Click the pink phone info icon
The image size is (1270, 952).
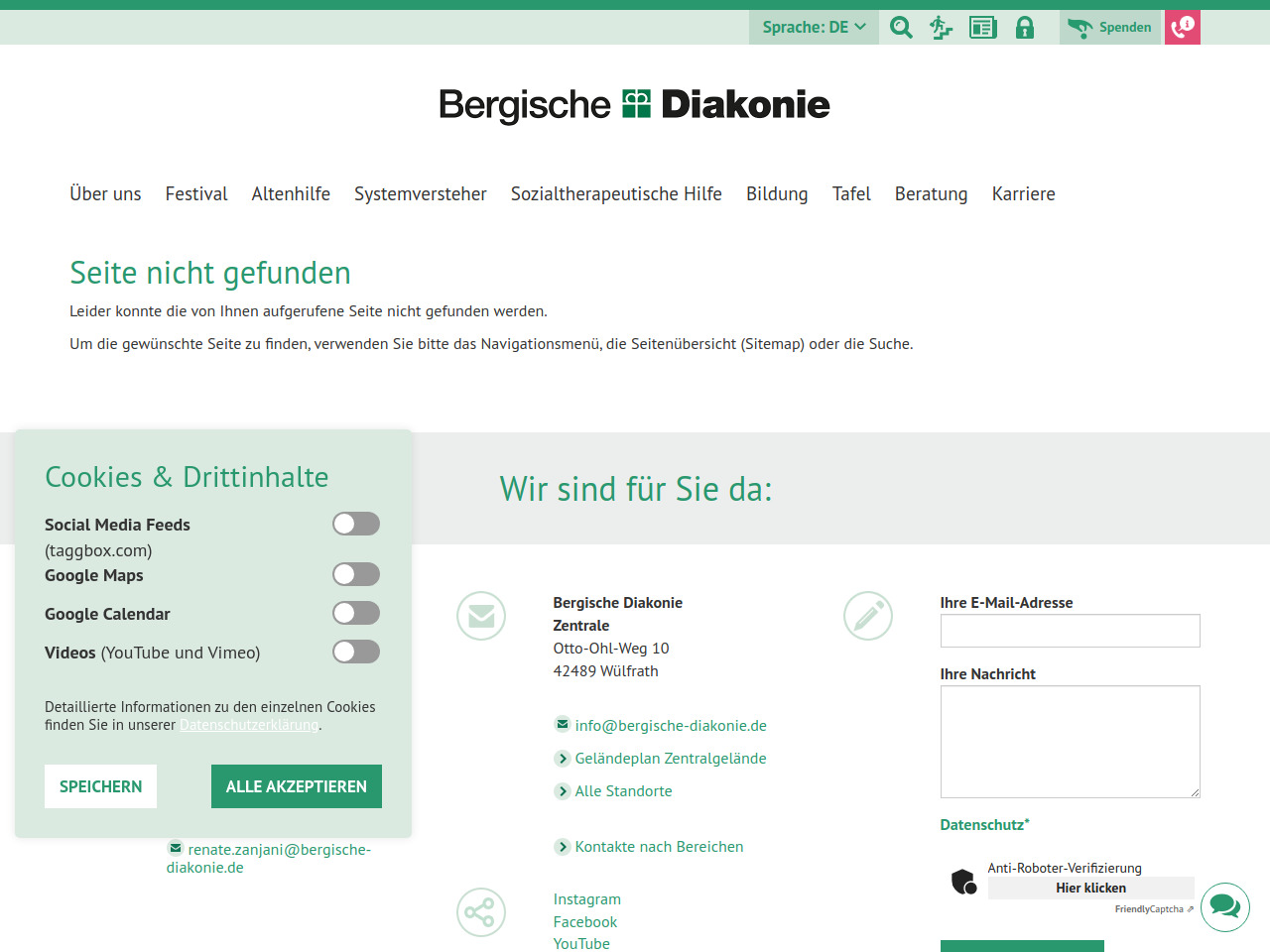click(x=1182, y=28)
